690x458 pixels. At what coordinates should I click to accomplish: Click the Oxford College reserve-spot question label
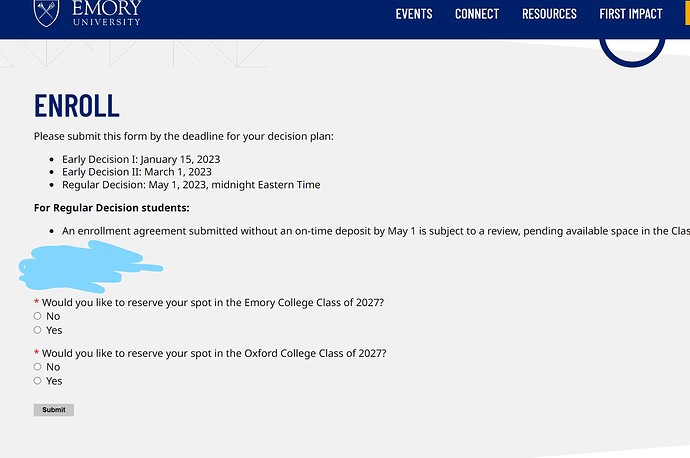[213, 353]
